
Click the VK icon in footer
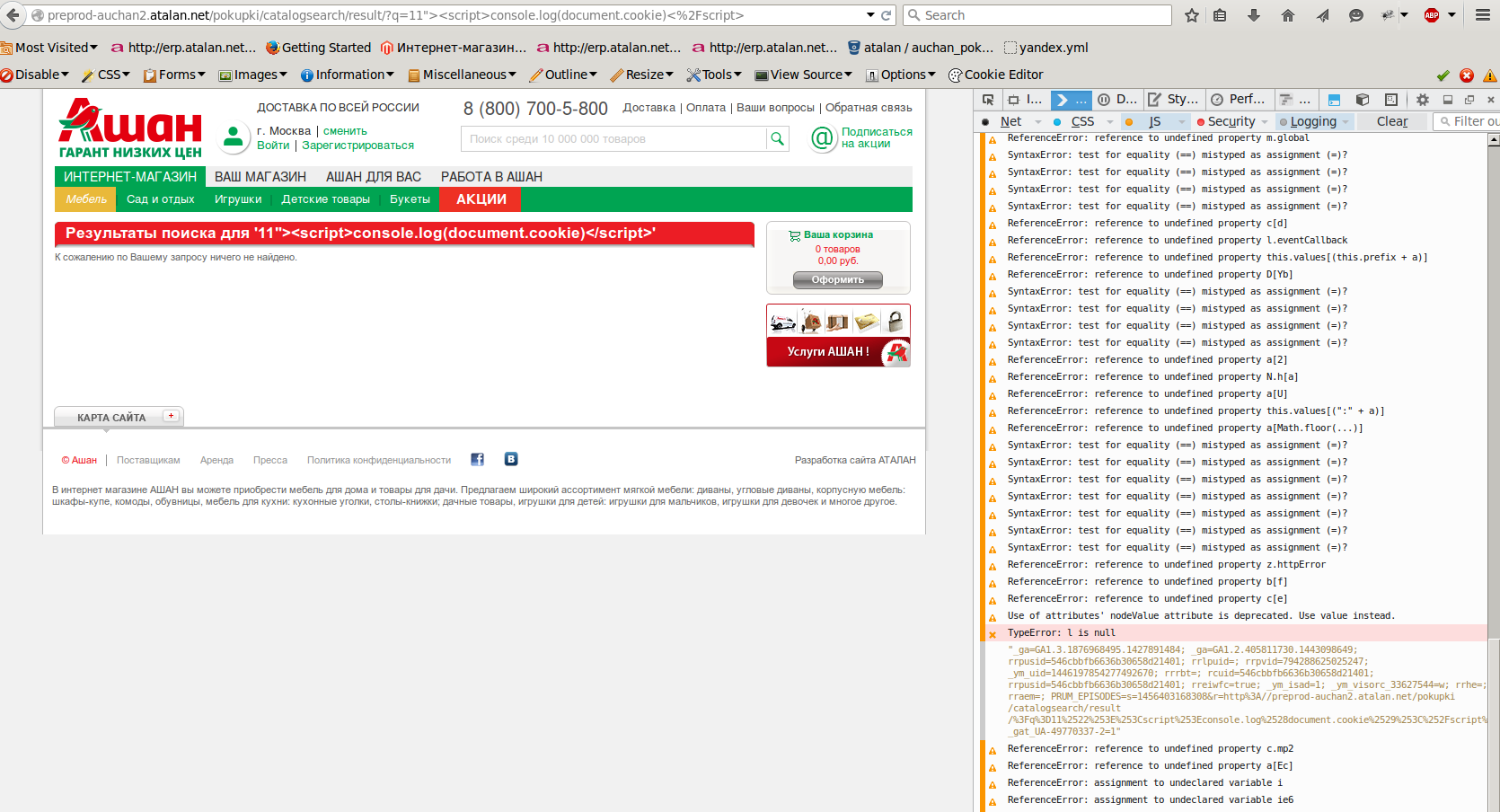pos(511,459)
